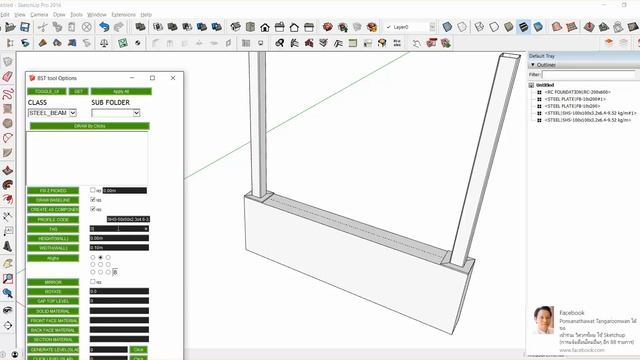Click the blue Undo arrow

point(104,27)
